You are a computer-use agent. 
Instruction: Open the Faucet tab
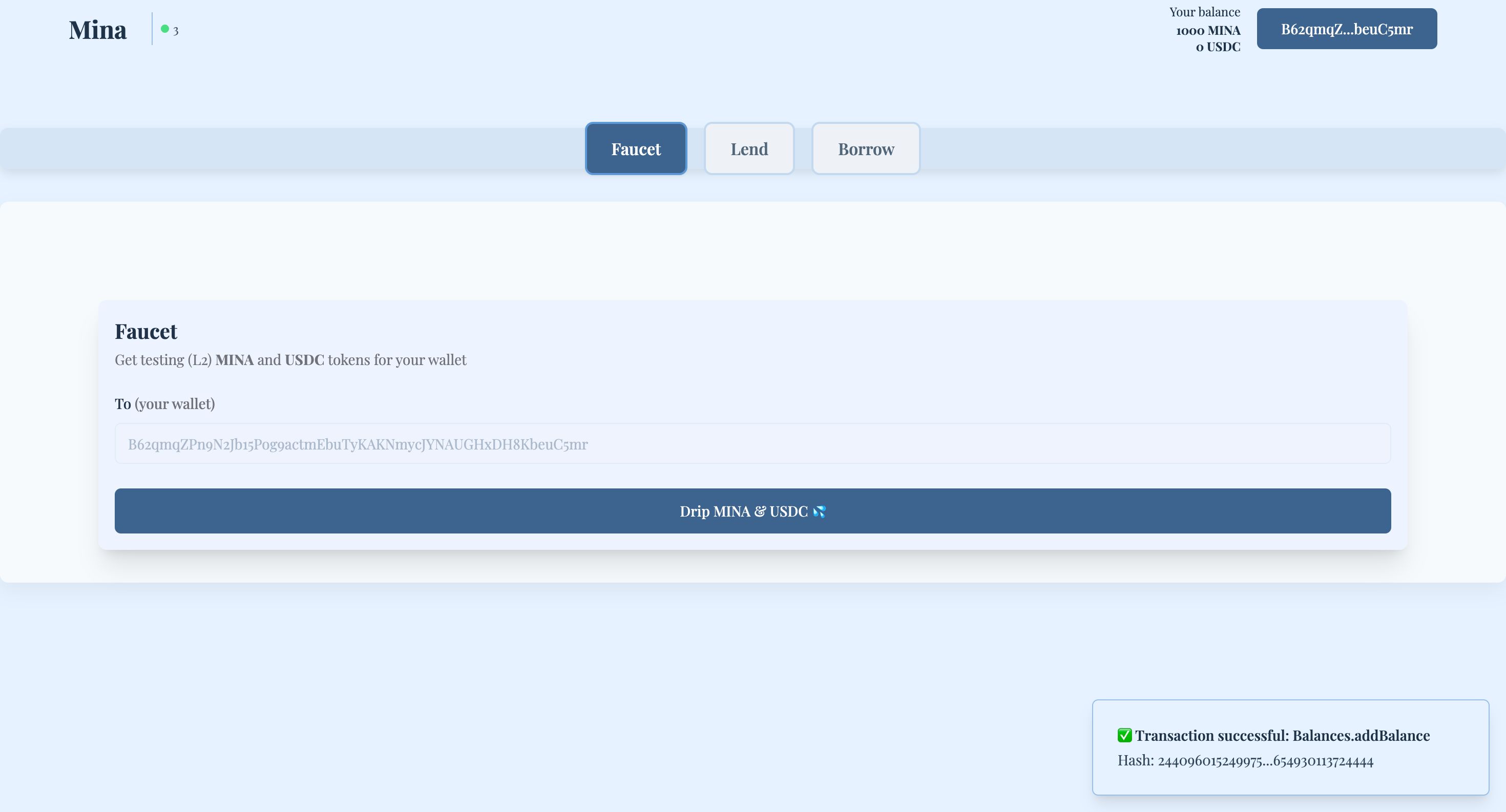(x=636, y=148)
